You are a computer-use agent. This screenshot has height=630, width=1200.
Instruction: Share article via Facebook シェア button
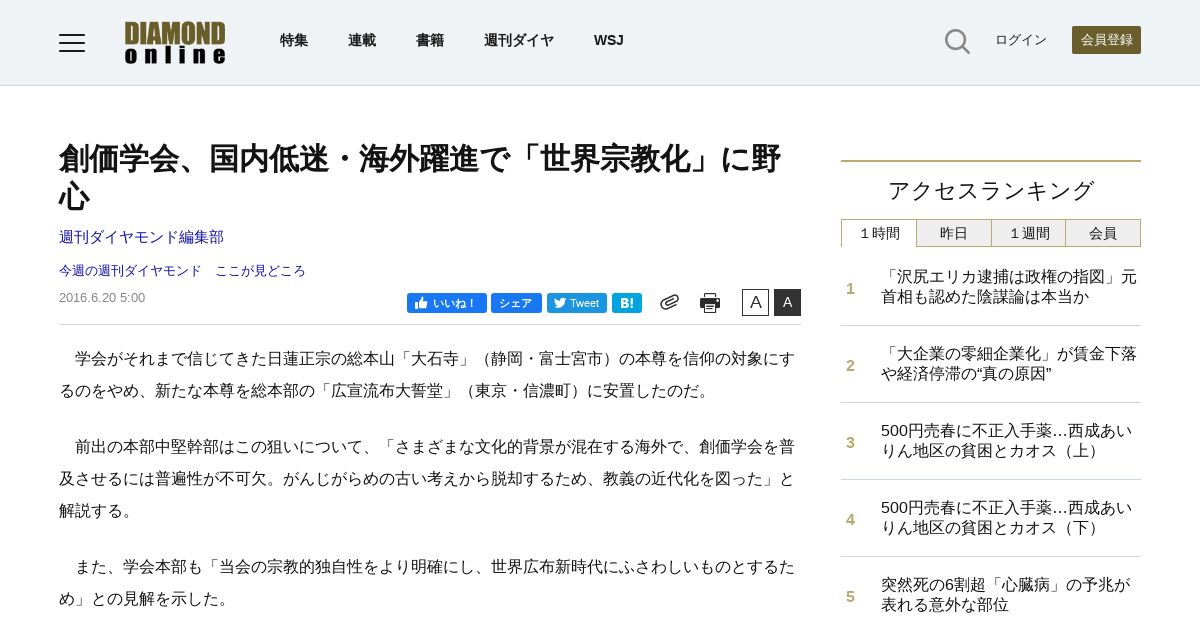pos(516,303)
